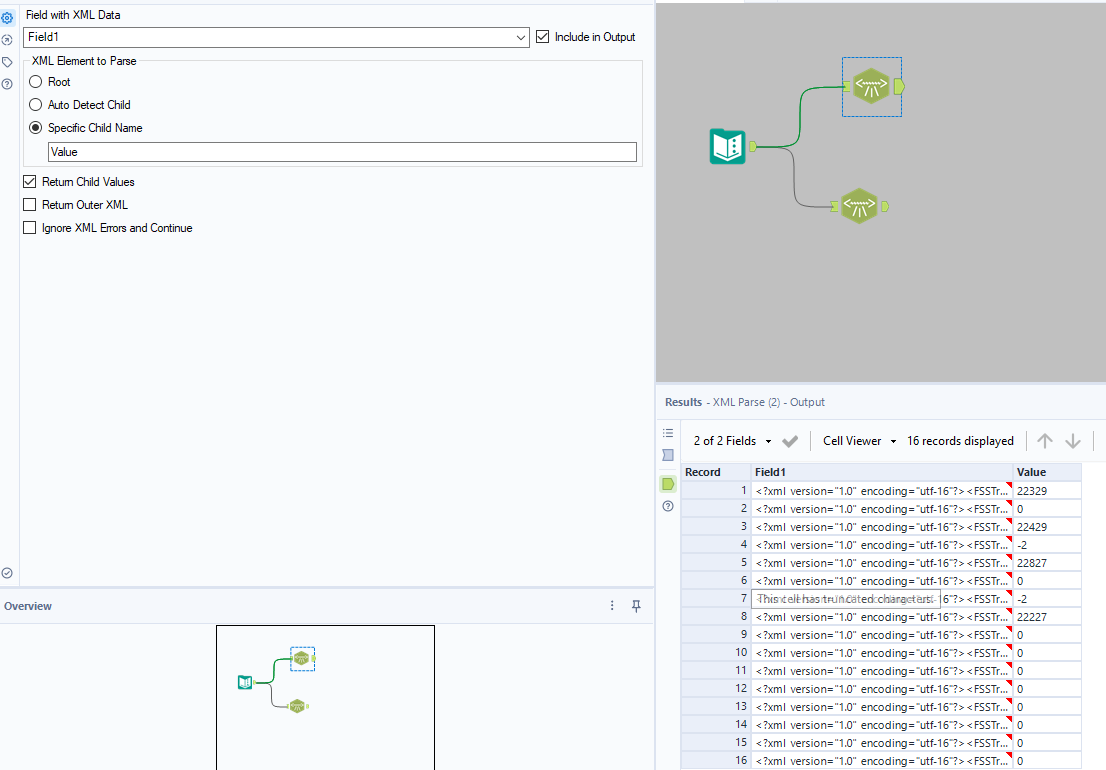Open the Field1 XML data dropdown
Image resolution: width=1106 pixels, height=770 pixels.
tap(276, 37)
